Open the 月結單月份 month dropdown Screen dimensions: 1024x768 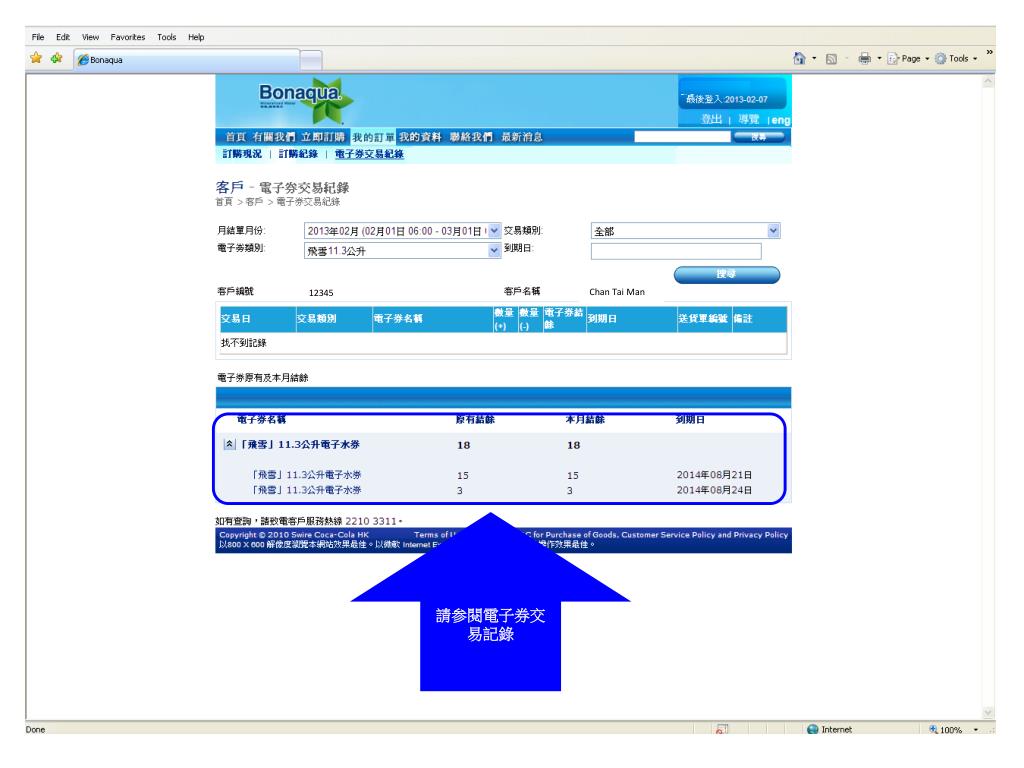402,231
